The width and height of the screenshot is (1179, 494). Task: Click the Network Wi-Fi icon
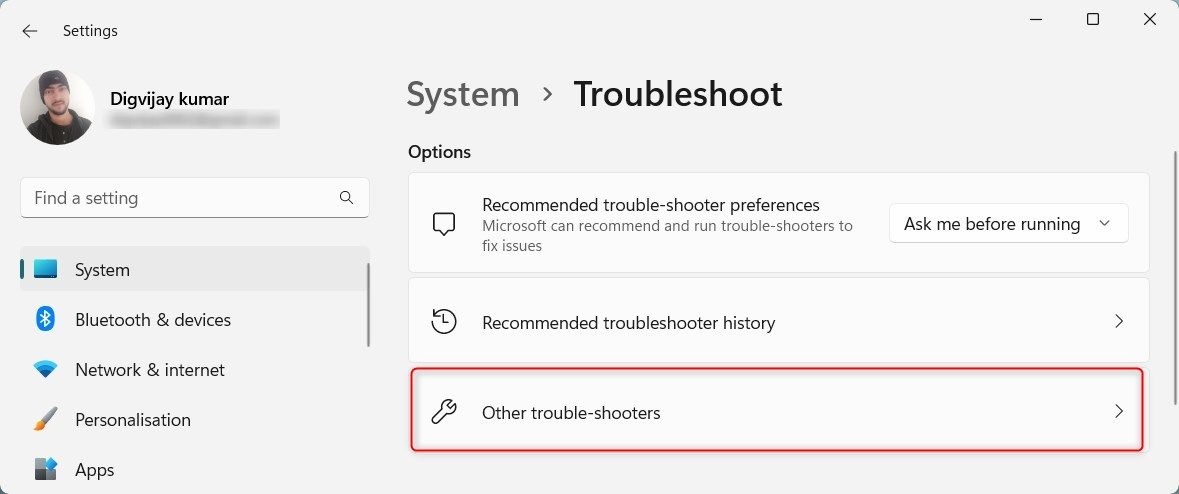46,370
